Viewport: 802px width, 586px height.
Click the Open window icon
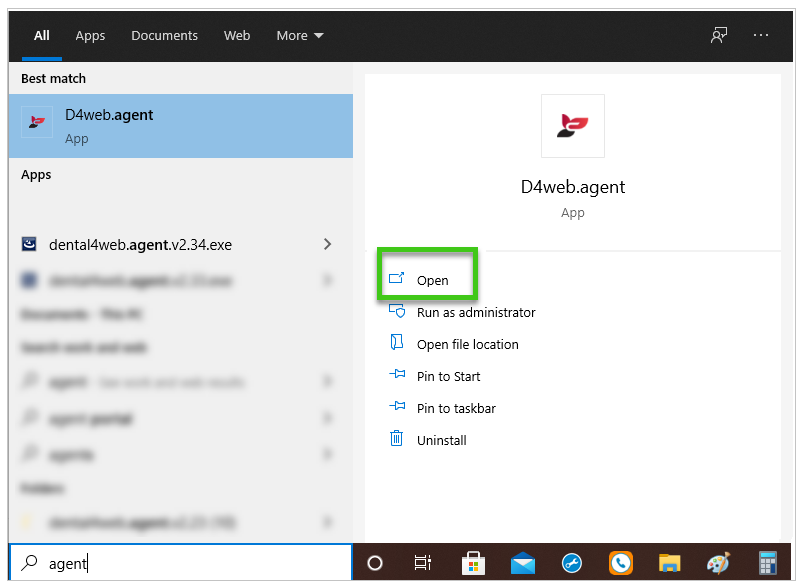tap(396, 278)
